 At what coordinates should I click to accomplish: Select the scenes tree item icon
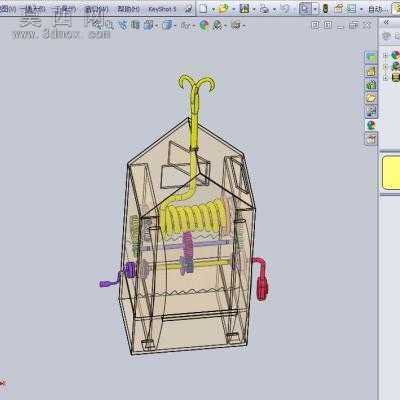point(395,66)
